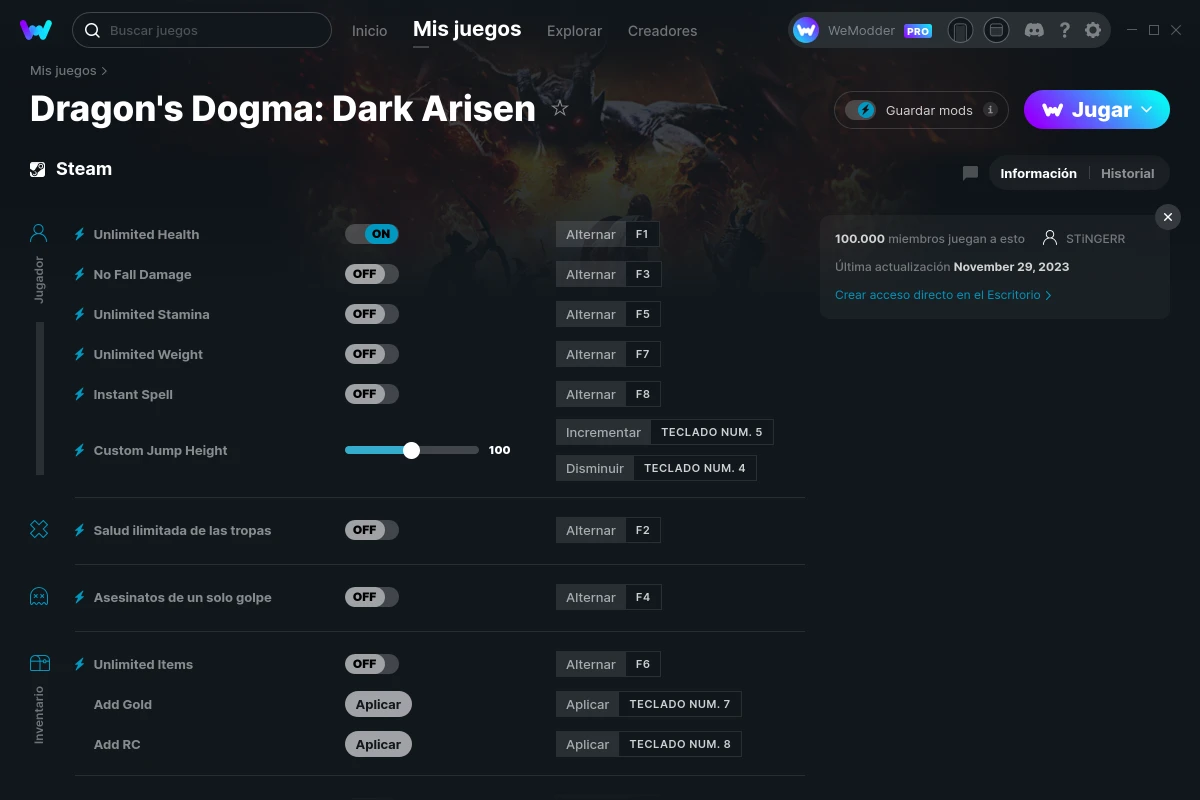Image resolution: width=1200 pixels, height=800 pixels.
Task: Click the Buscar juegos search field
Action: tap(202, 30)
